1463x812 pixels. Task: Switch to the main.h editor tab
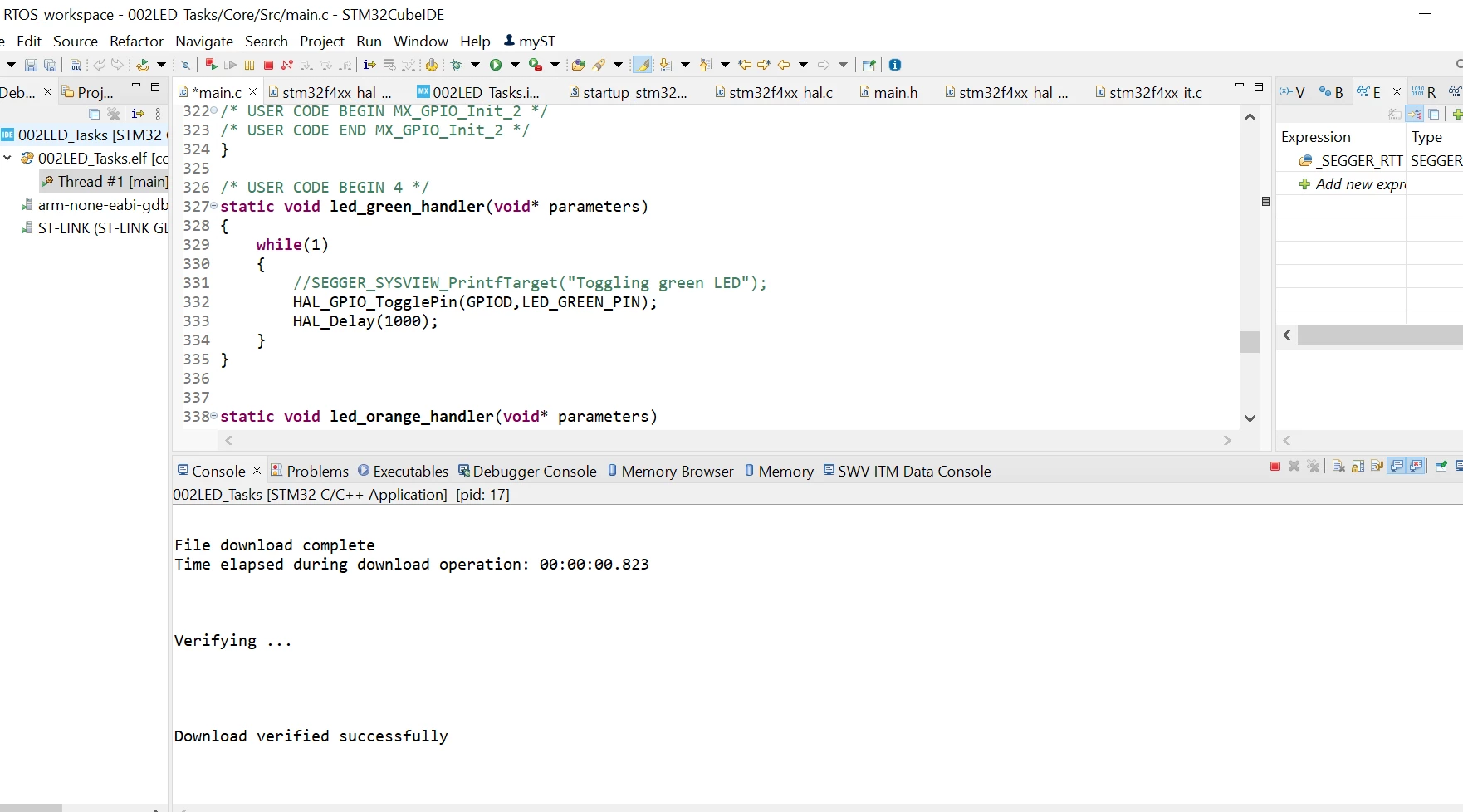click(888, 92)
